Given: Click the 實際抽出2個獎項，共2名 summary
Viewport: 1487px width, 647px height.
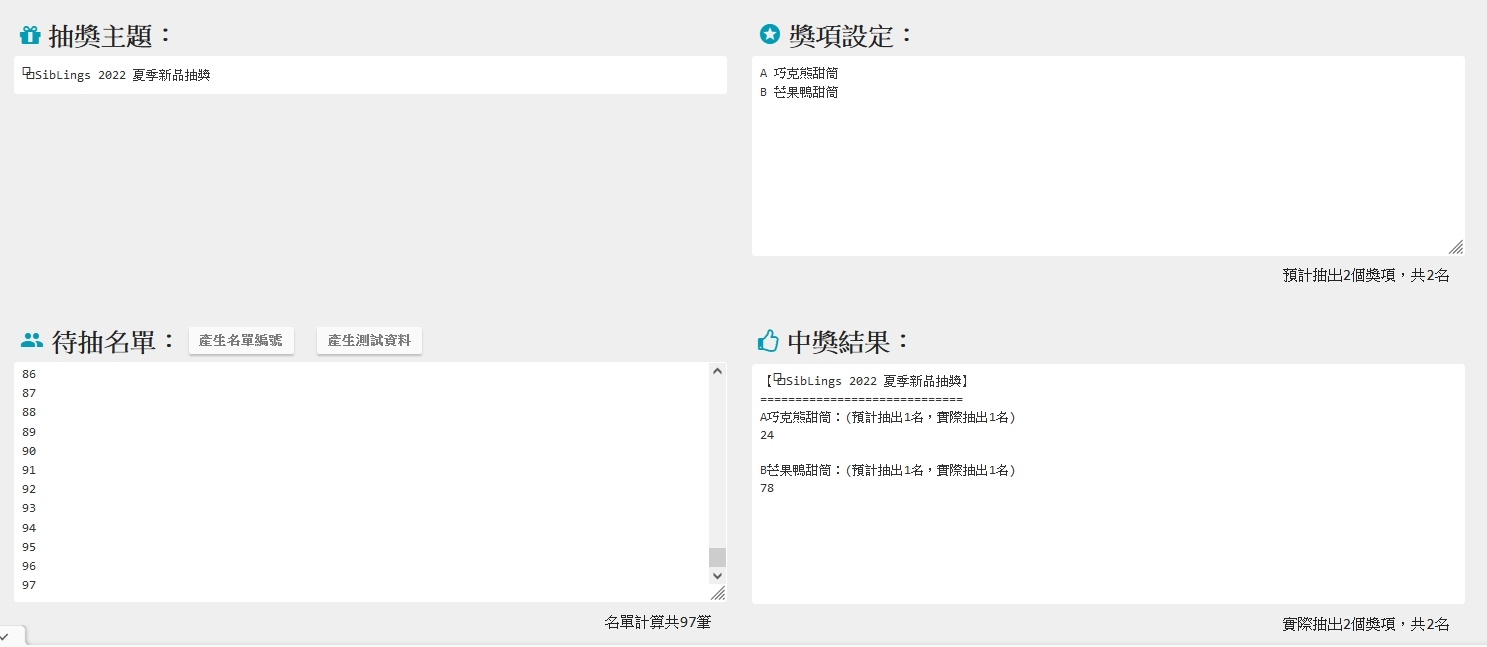Looking at the screenshot, I should point(1366,624).
